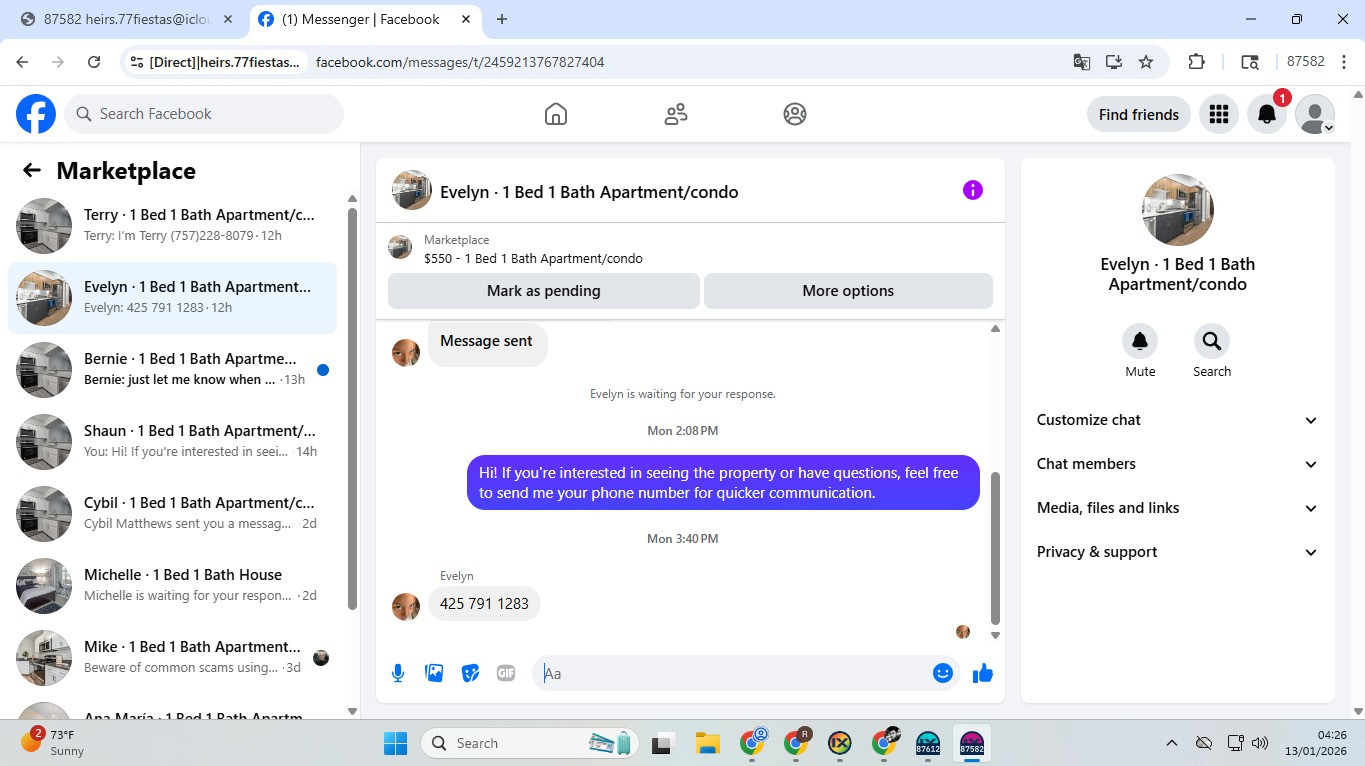Open the weather widget 73°F Sunny
This screenshot has width=1365, height=766.
(53, 743)
